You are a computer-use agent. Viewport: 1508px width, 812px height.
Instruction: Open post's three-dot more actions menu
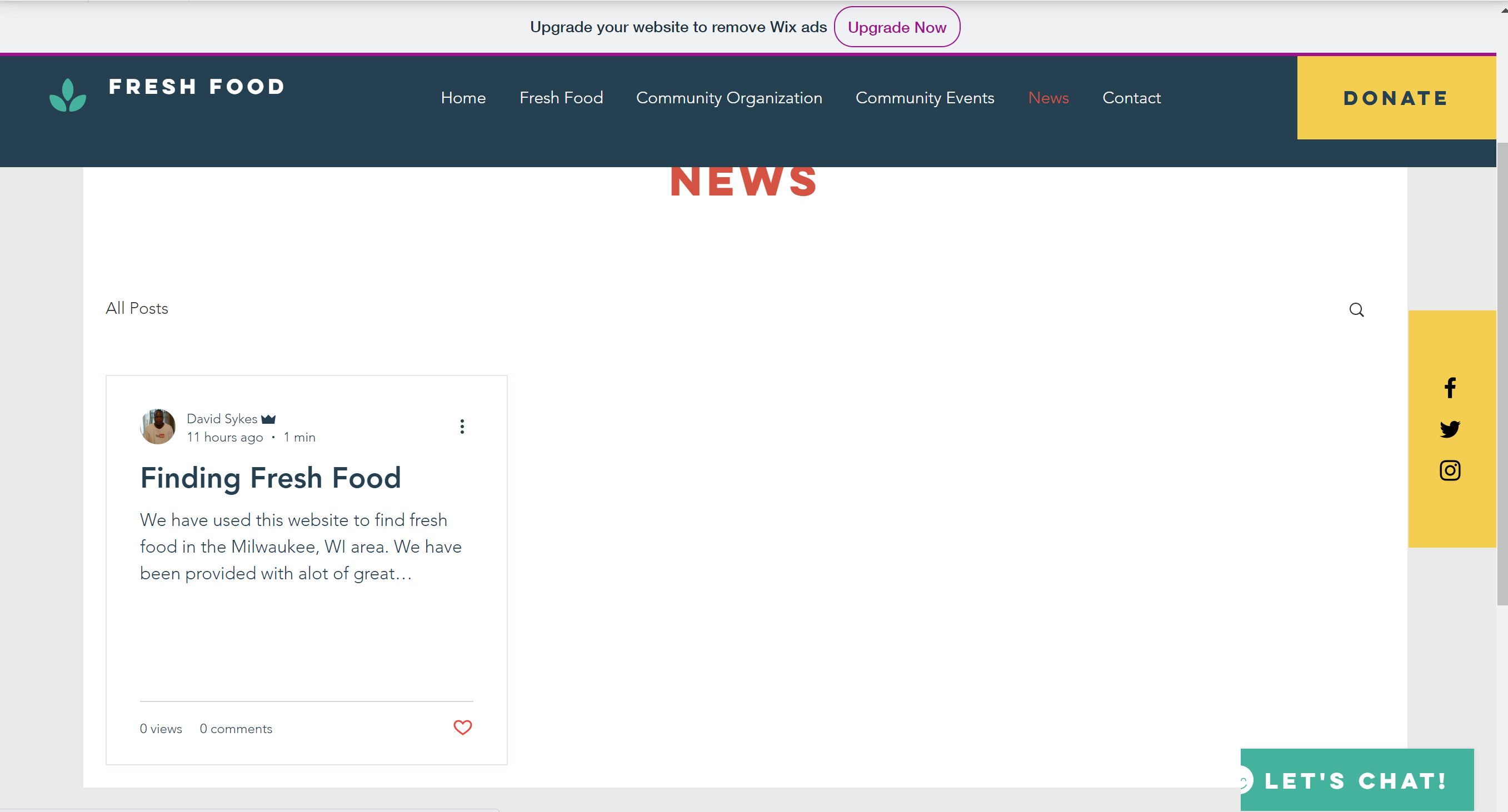click(462, 427)
